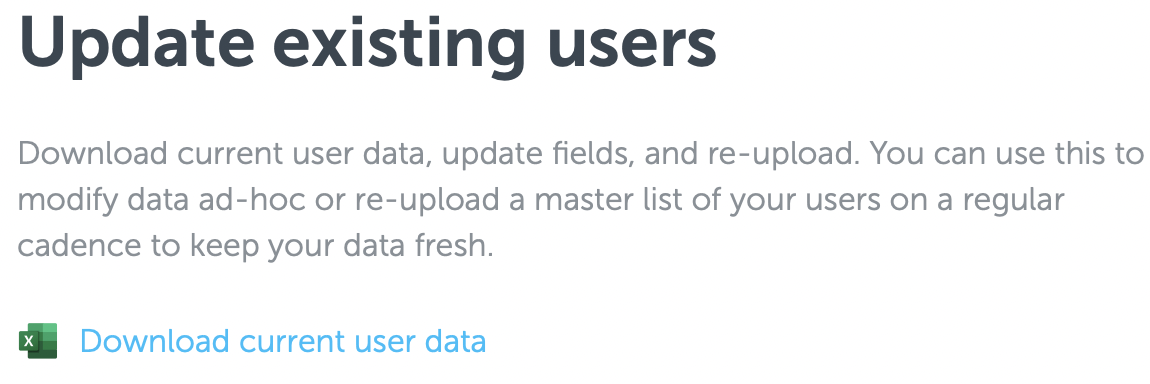The height and width of the screenshot is (384, 1150).
Task: Click the description paragraph's first line
Action: tap(580, 155)
